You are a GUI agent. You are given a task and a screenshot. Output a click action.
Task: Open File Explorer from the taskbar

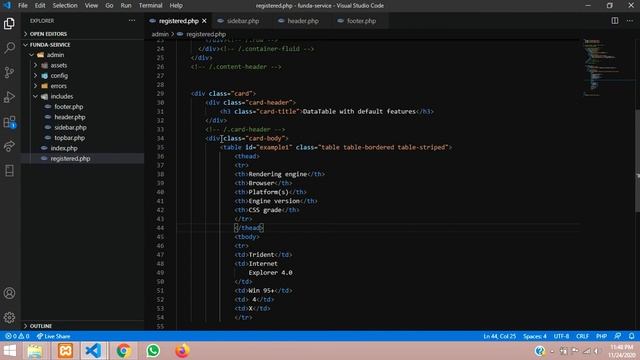coord(35,351)
